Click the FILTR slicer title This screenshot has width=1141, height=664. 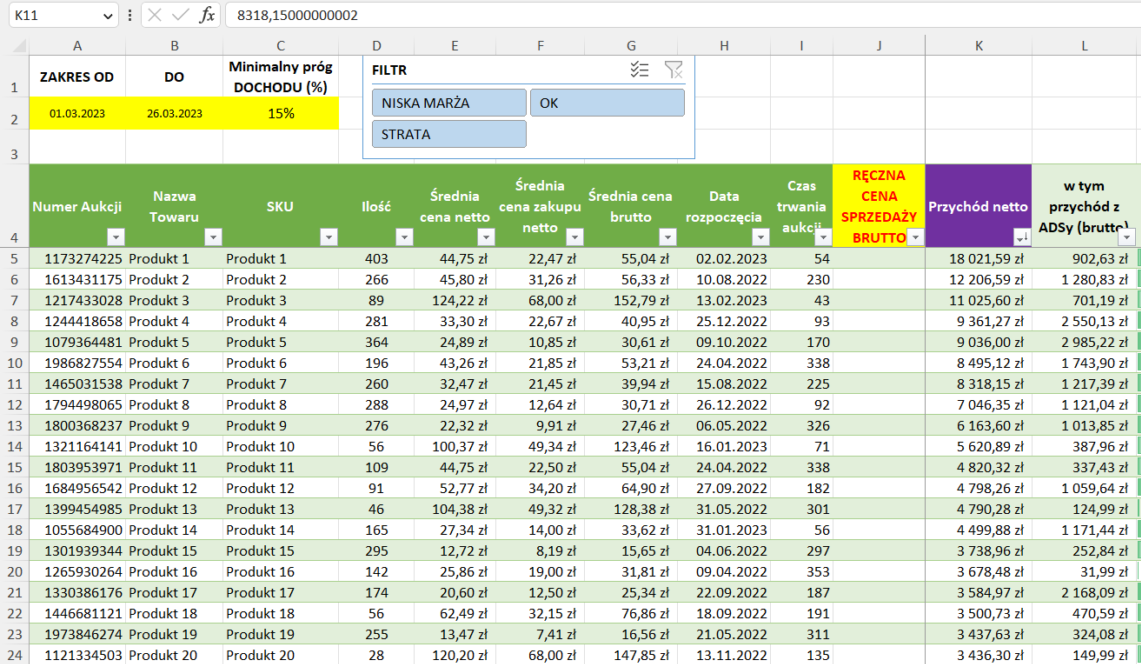pyautogui.click(x=389, y=71)
